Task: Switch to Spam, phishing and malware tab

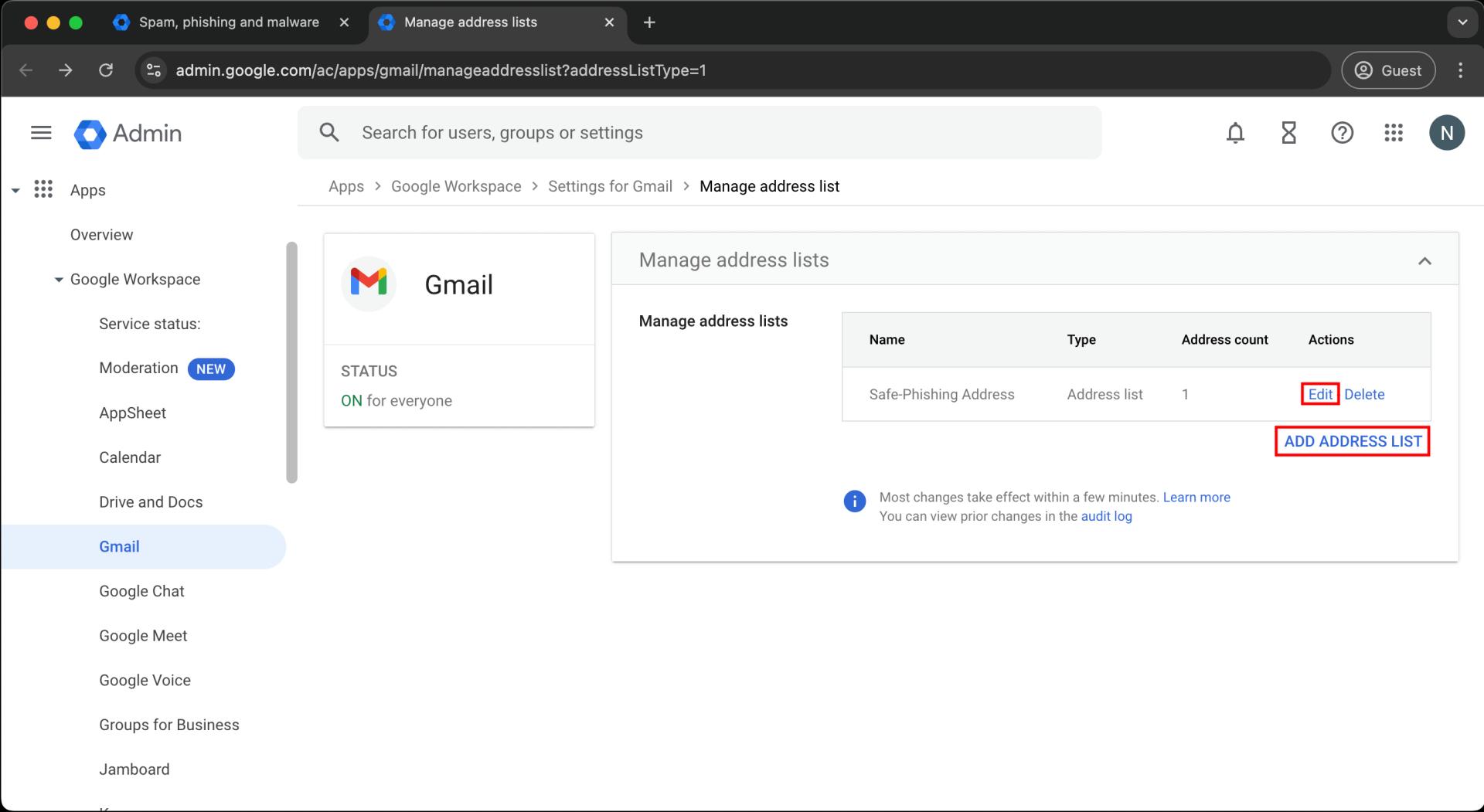Action: tap(229, 22)
